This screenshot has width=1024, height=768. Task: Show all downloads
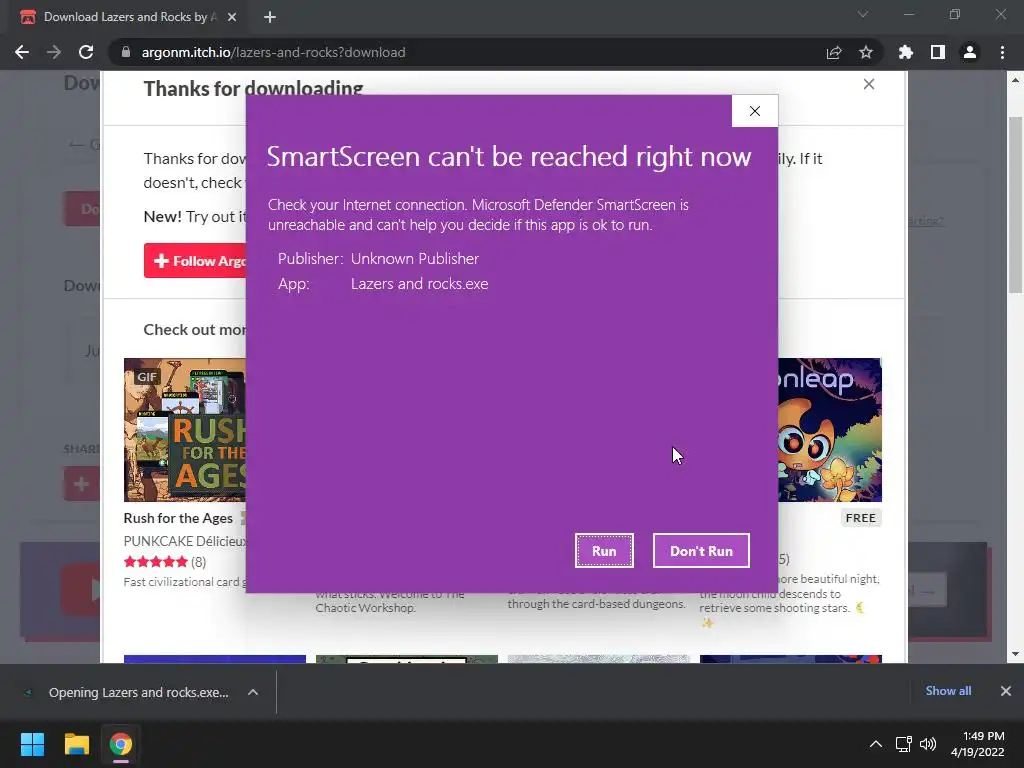point(948,691)
